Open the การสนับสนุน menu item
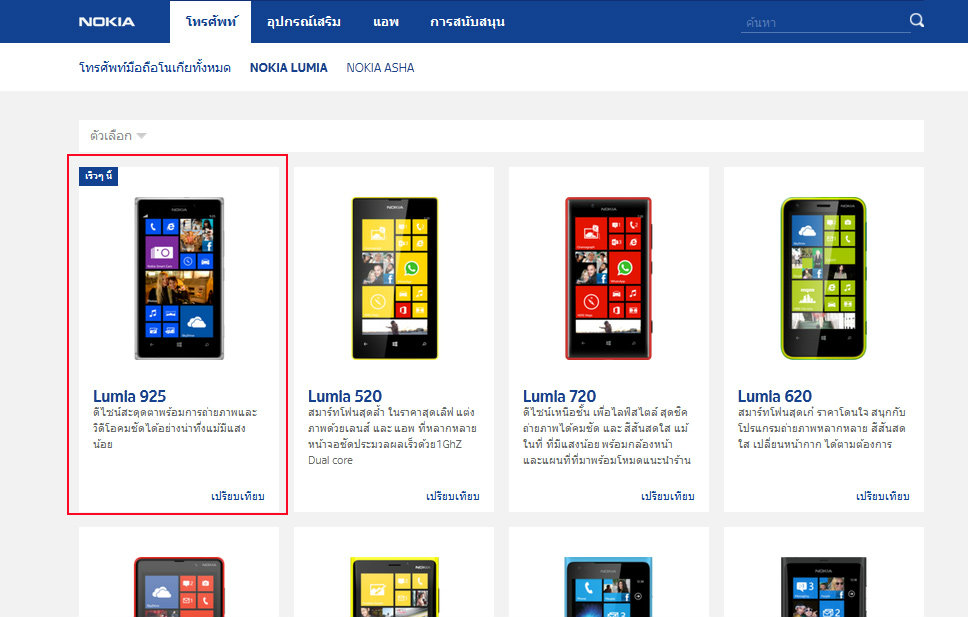 [467, 22]
